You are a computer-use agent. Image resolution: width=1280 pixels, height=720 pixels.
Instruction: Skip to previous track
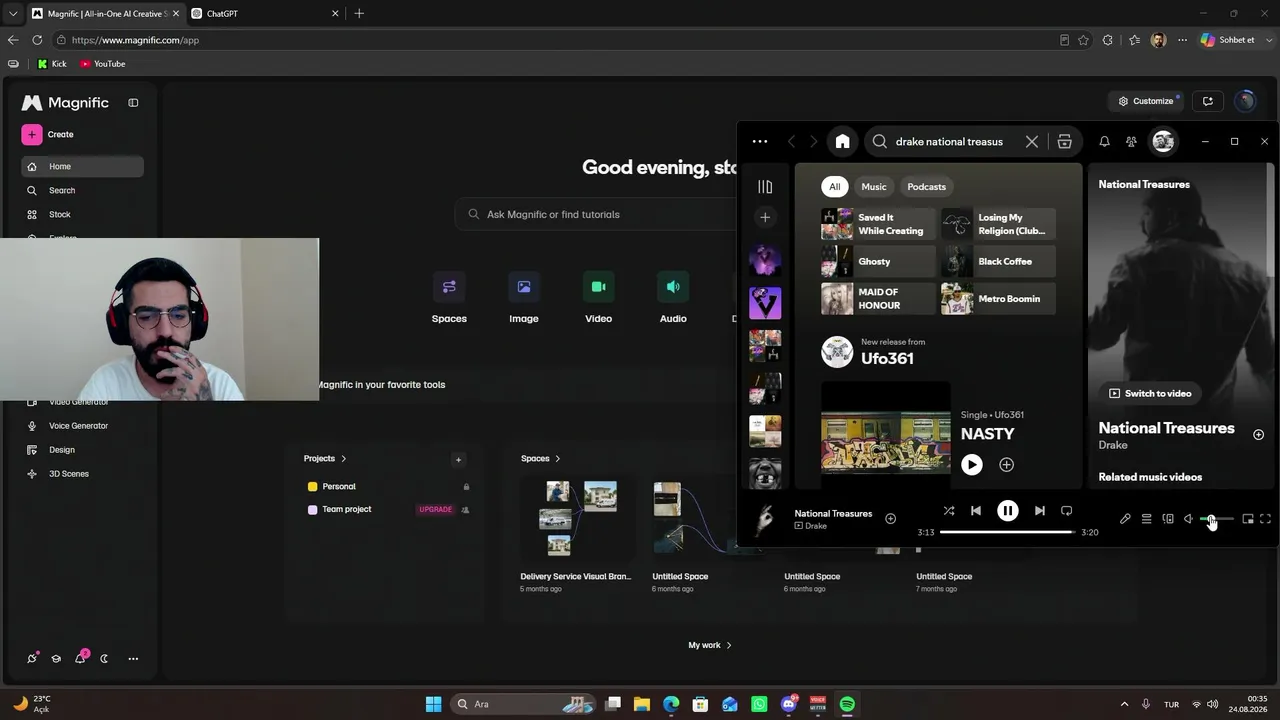pyautogui.click(x=976, y=511)
